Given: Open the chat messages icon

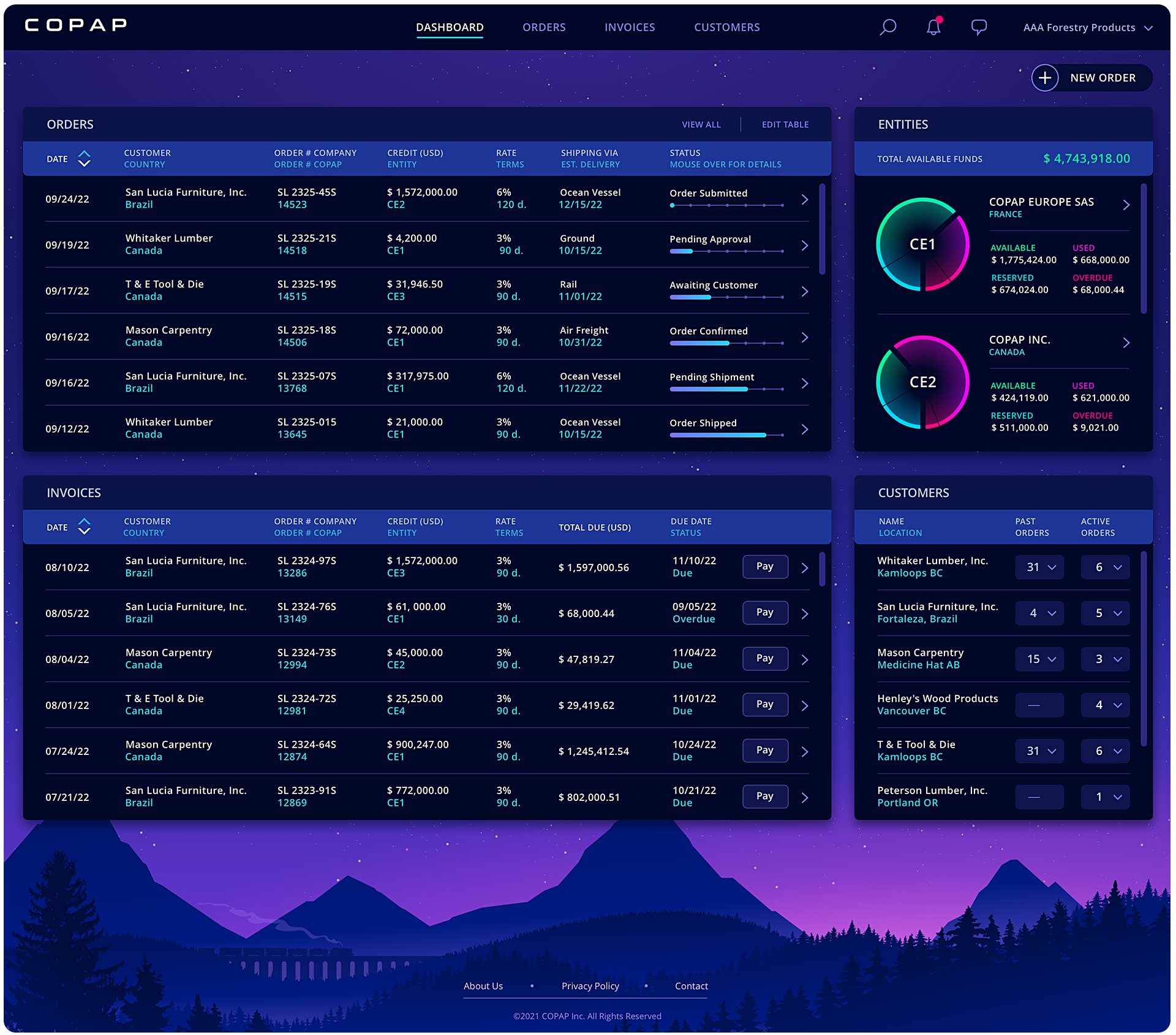Looking at the screenshot, I should pyautogui.click(x=979, y=28).
